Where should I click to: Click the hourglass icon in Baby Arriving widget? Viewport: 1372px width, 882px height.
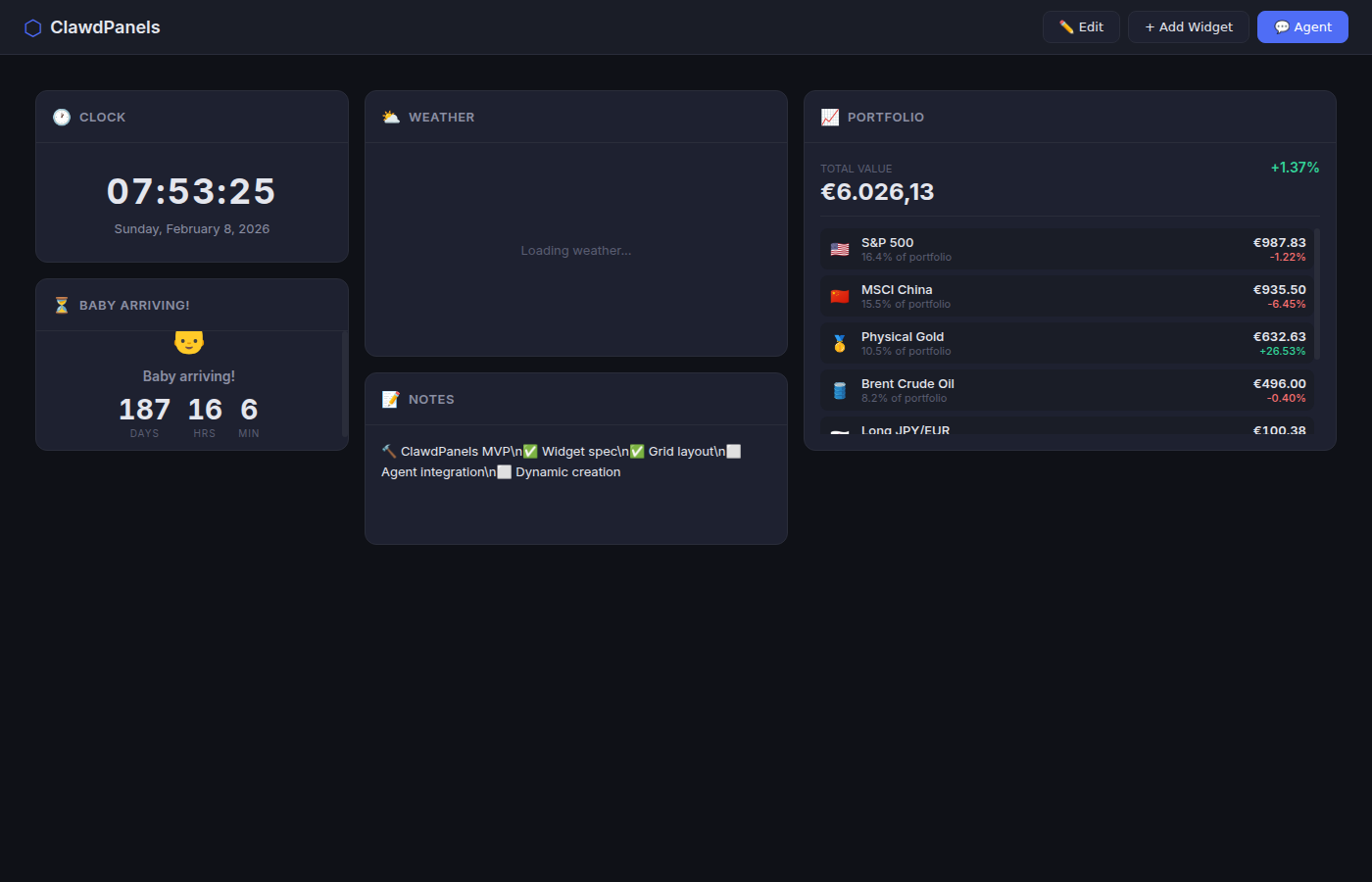(62, 305)
